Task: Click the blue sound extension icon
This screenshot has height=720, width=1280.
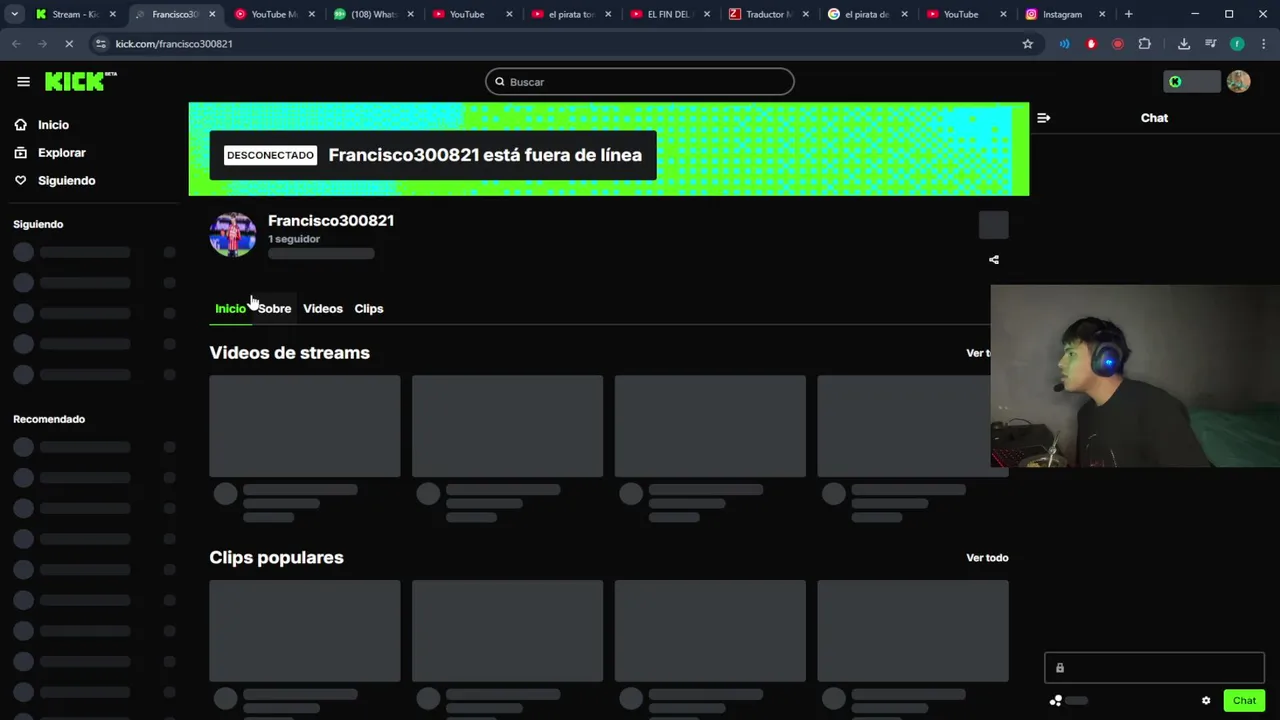Action: (x=1064, y=44)
